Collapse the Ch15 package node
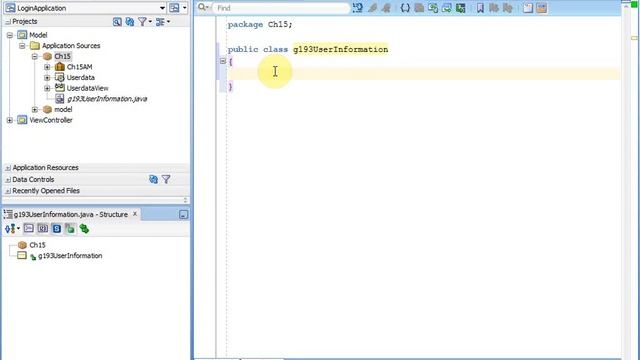The height and width of the screenshot is (360, 640). pyautogui.click(x=34, y=56)
